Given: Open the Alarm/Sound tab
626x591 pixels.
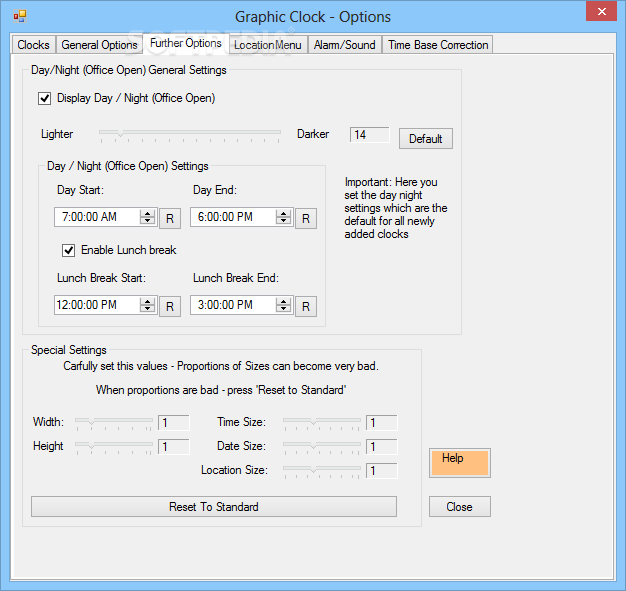Looking at the screenshot, I should point(345,45).
